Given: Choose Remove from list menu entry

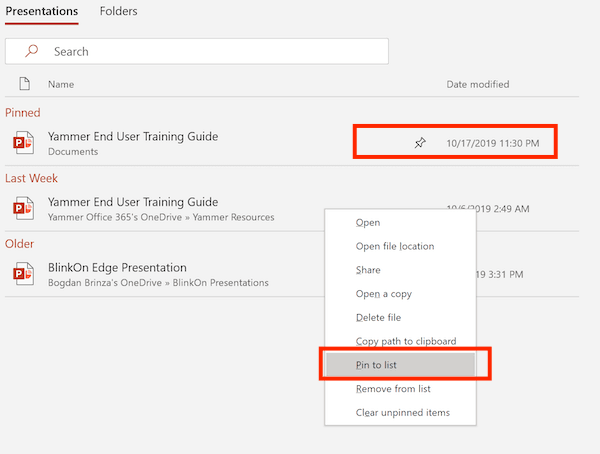Looking at the screenshot, I should (x=400, y=389).
